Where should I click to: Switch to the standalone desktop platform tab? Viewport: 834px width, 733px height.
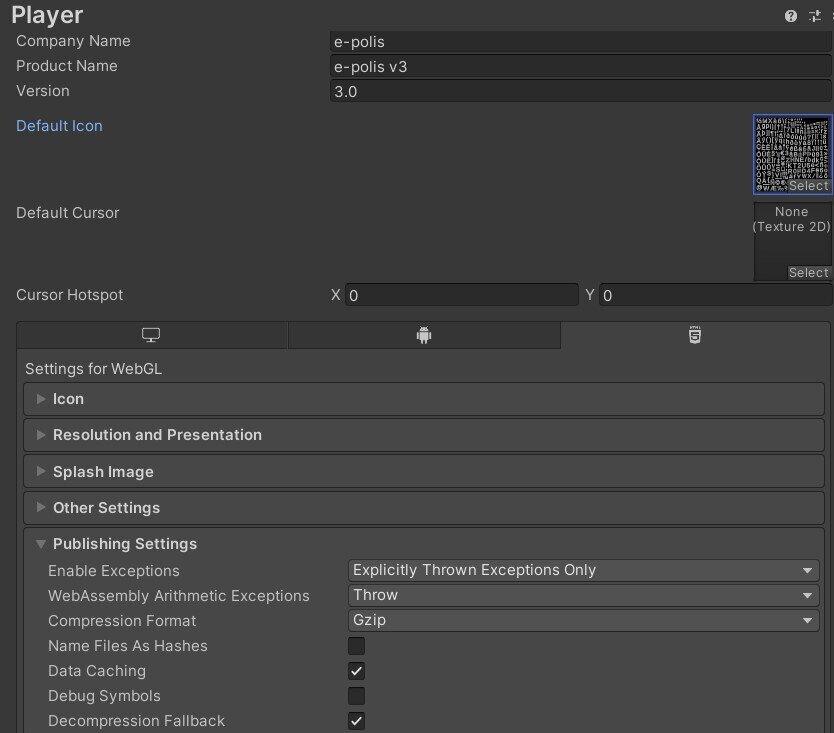tap(152, 335)
